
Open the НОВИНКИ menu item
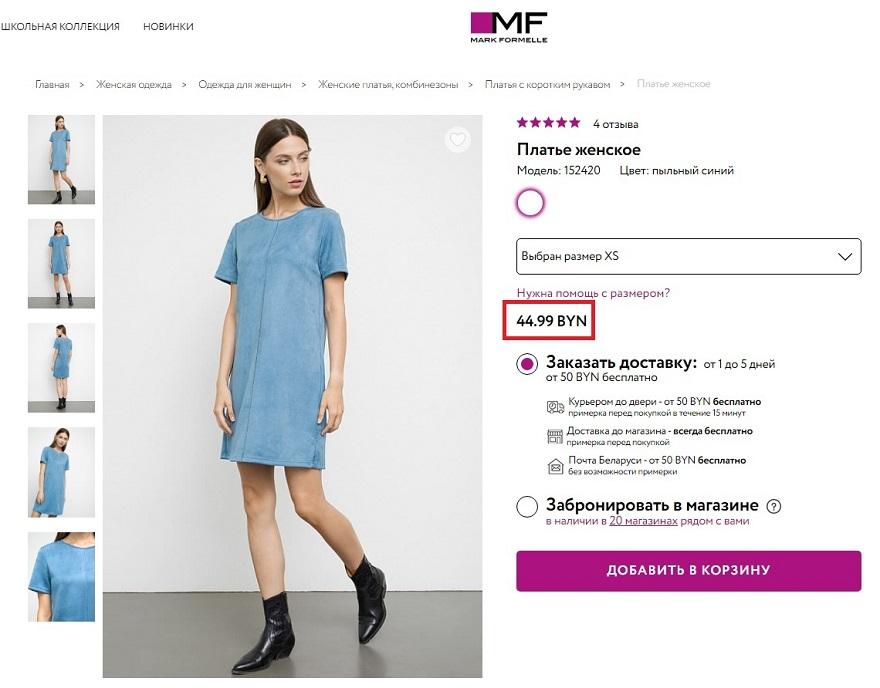(x=168, y=27)
